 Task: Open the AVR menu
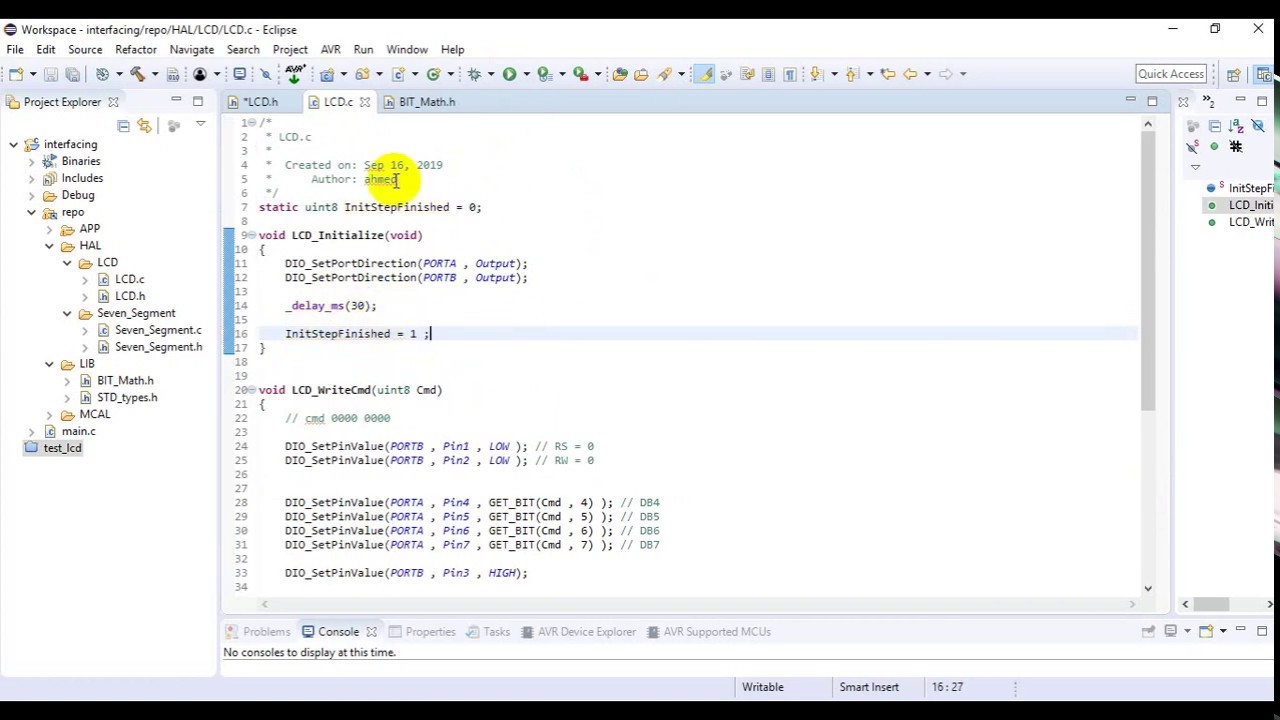[x=330, y=49]
